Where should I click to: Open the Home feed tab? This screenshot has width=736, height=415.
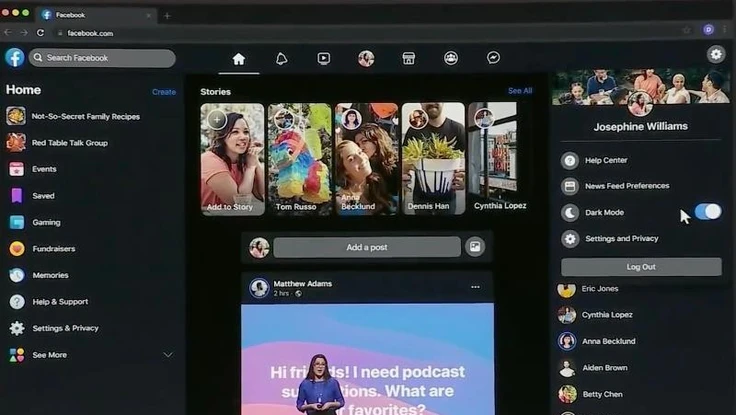(x=238, y=59)
